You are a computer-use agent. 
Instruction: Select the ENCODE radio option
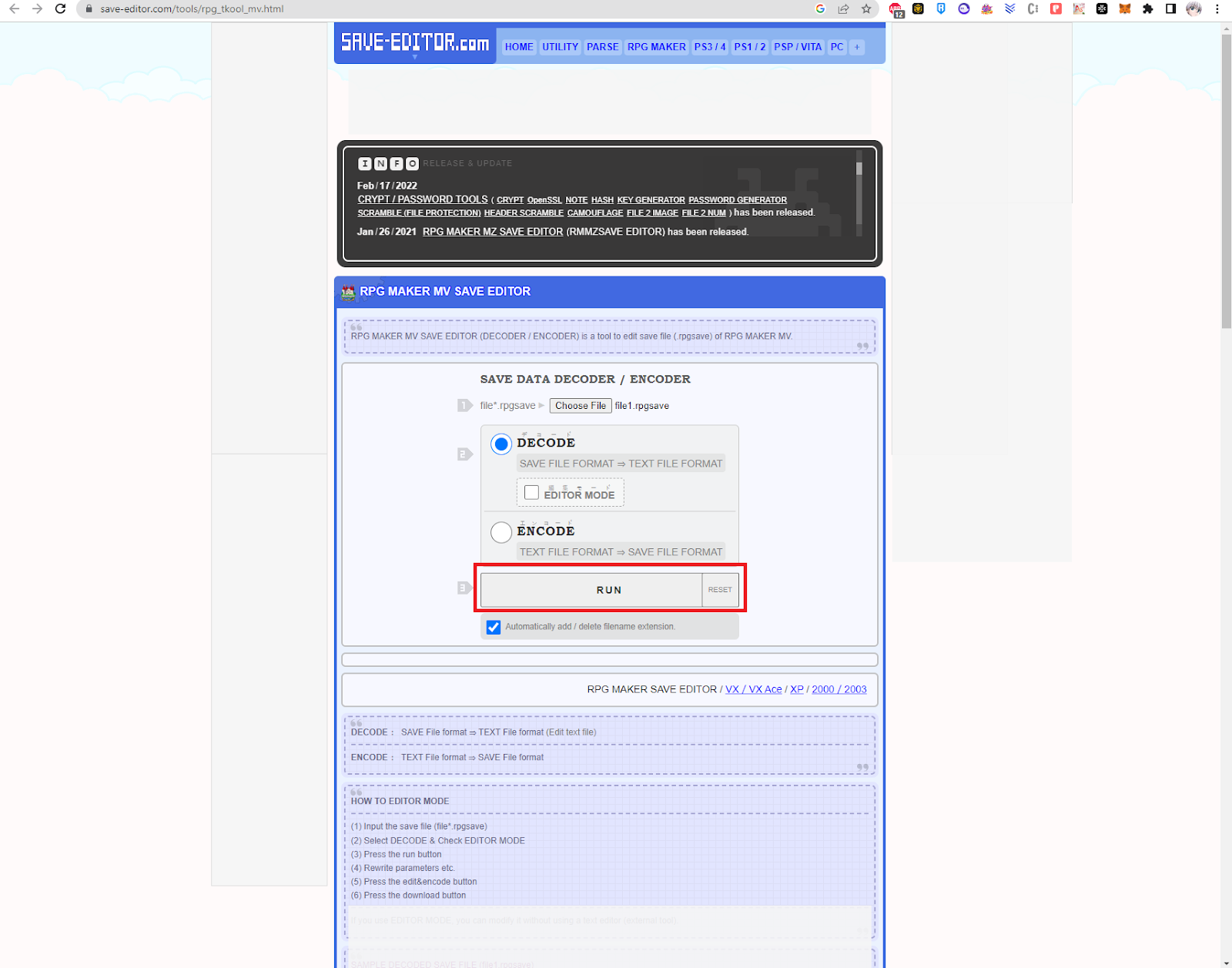click(x=501, y=532)
